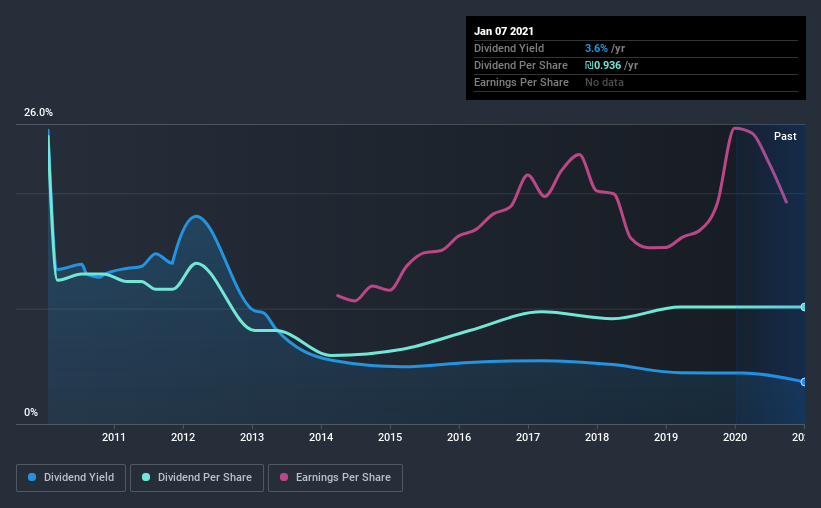Select the 2011 x-axis label
This screenshot has width=821, height=508.
click(x=114, y=437)
